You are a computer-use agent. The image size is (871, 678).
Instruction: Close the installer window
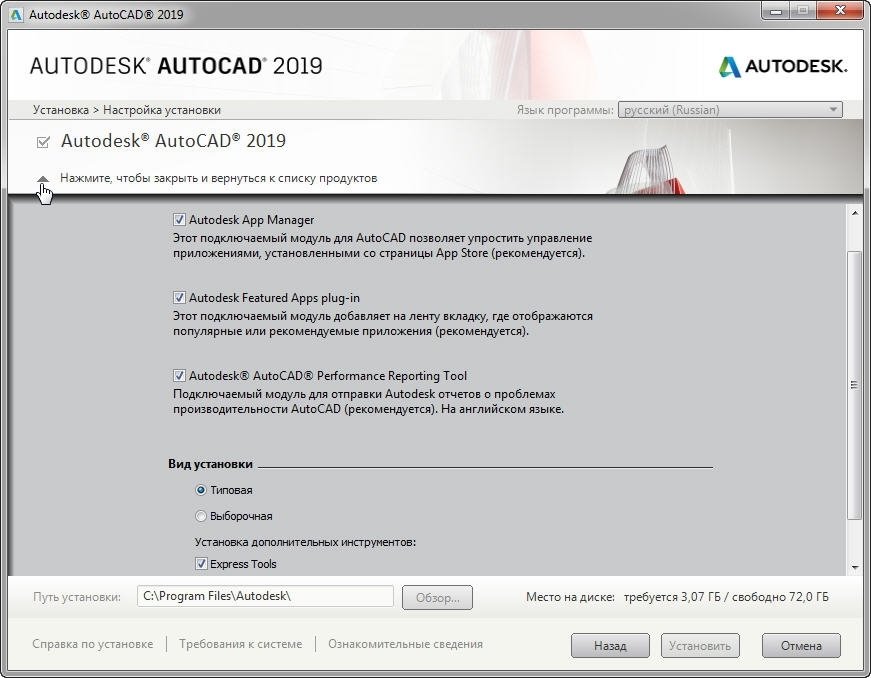coord(840,11)
